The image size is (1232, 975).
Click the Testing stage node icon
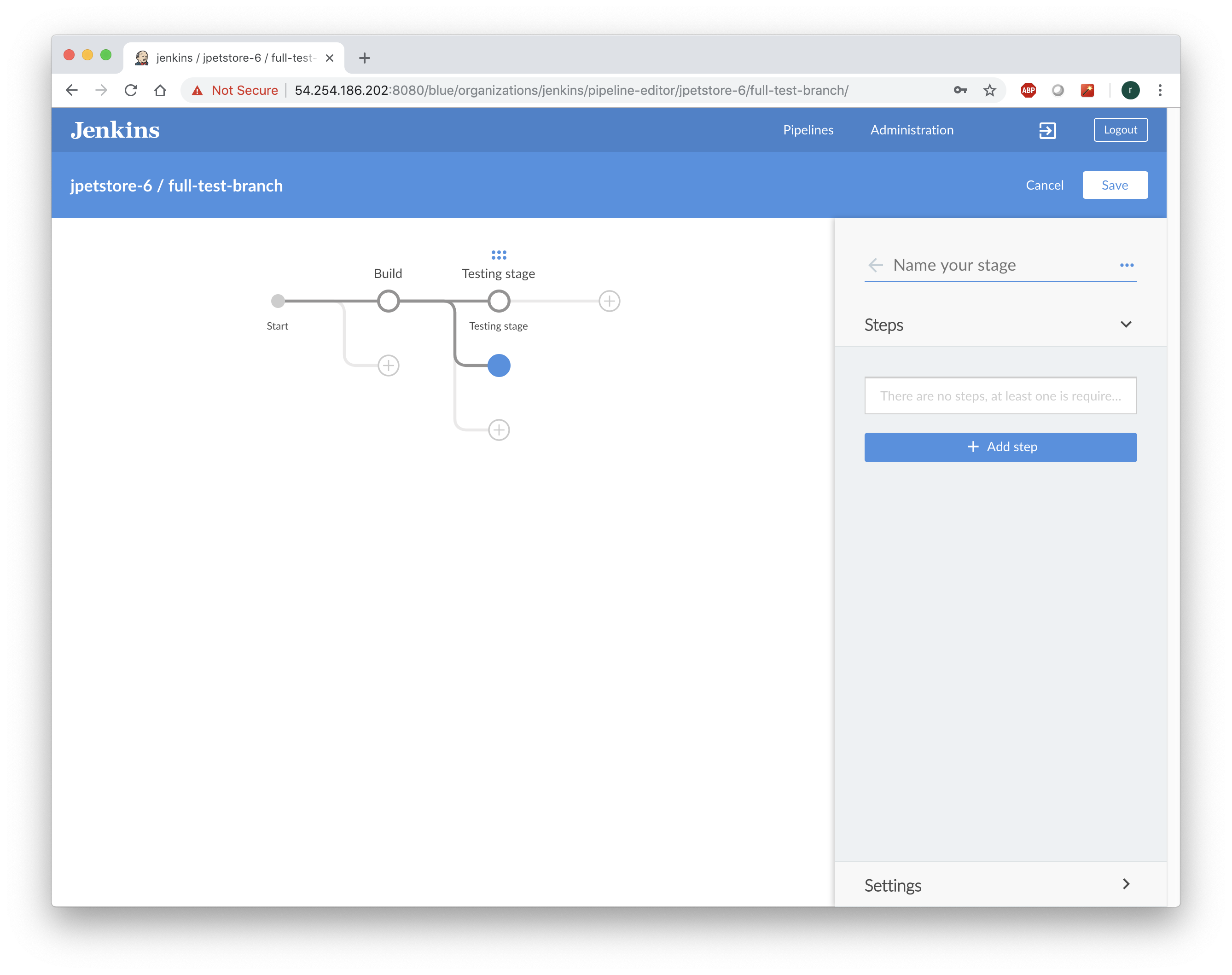click(x=498, y=300)
